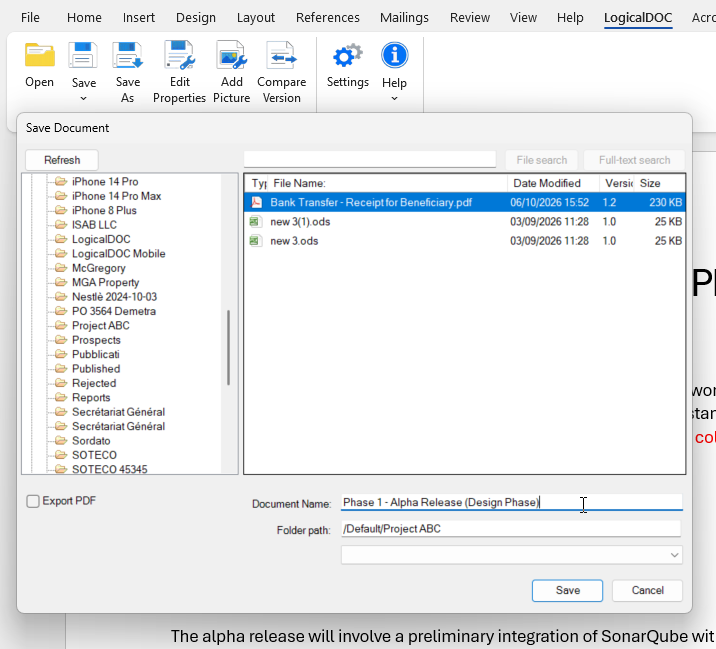The image size is (716, 649).
Task: Cancel the Save Document dialog
Action: coord(647,590)
